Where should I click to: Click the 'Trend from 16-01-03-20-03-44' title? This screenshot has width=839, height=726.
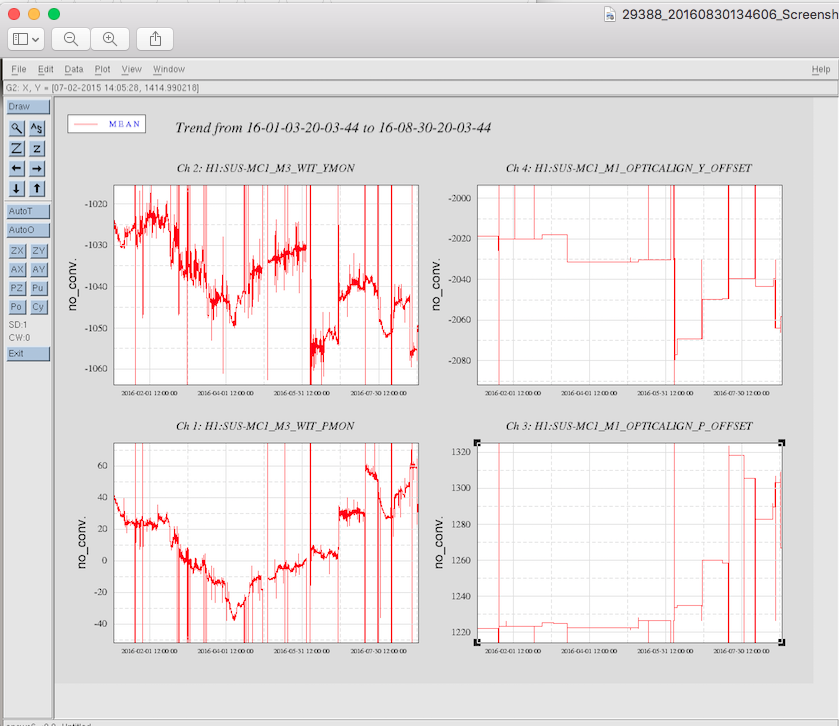click(333, 128)
